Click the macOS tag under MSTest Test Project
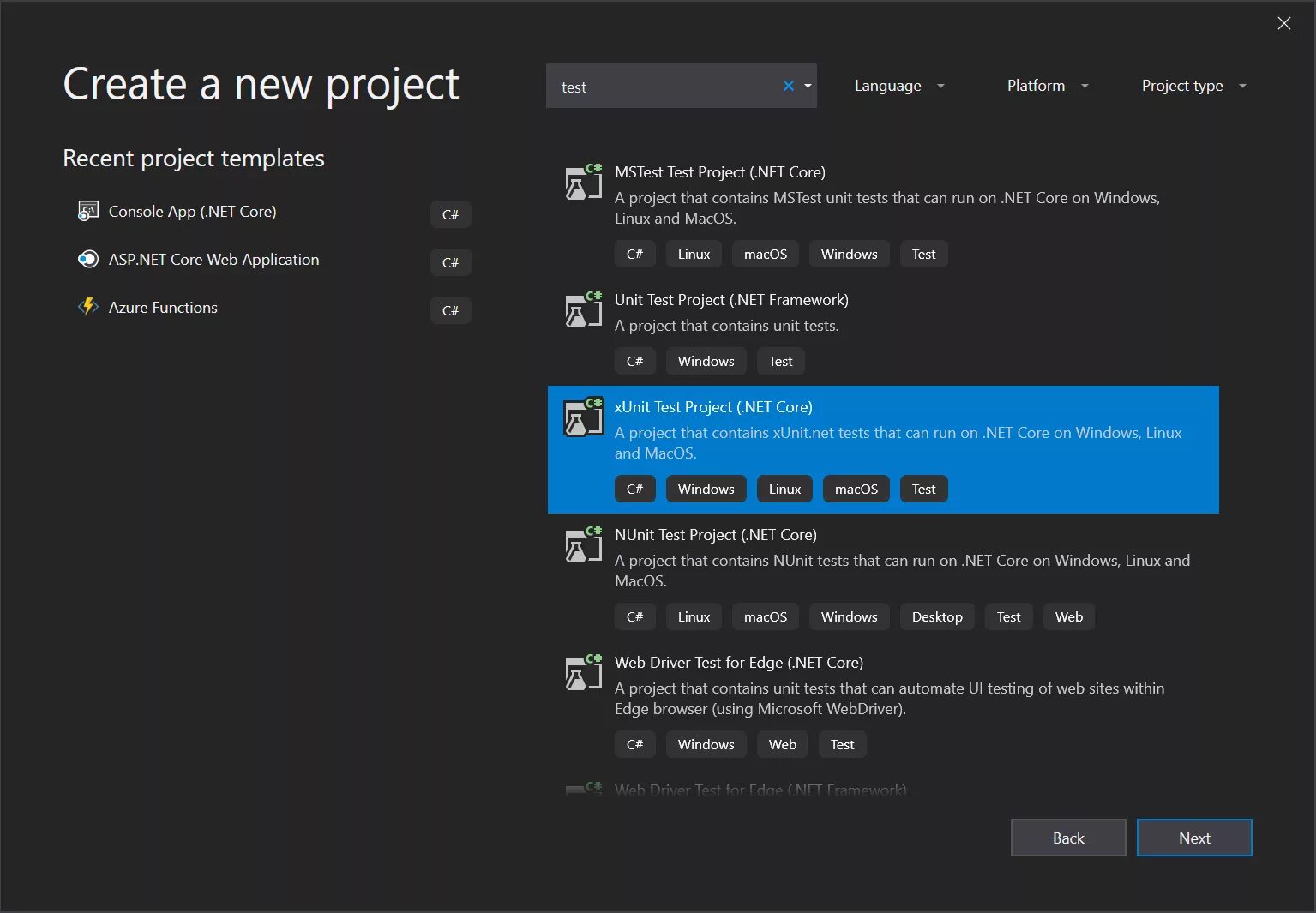The width and height of the screenshot is (1316, 913). click(x=766, y=254)
